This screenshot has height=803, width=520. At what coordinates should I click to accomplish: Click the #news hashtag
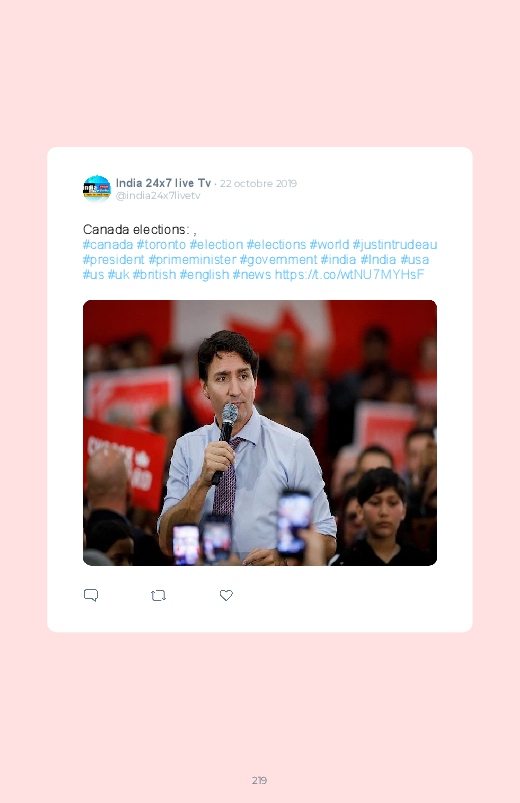point(252,274)
